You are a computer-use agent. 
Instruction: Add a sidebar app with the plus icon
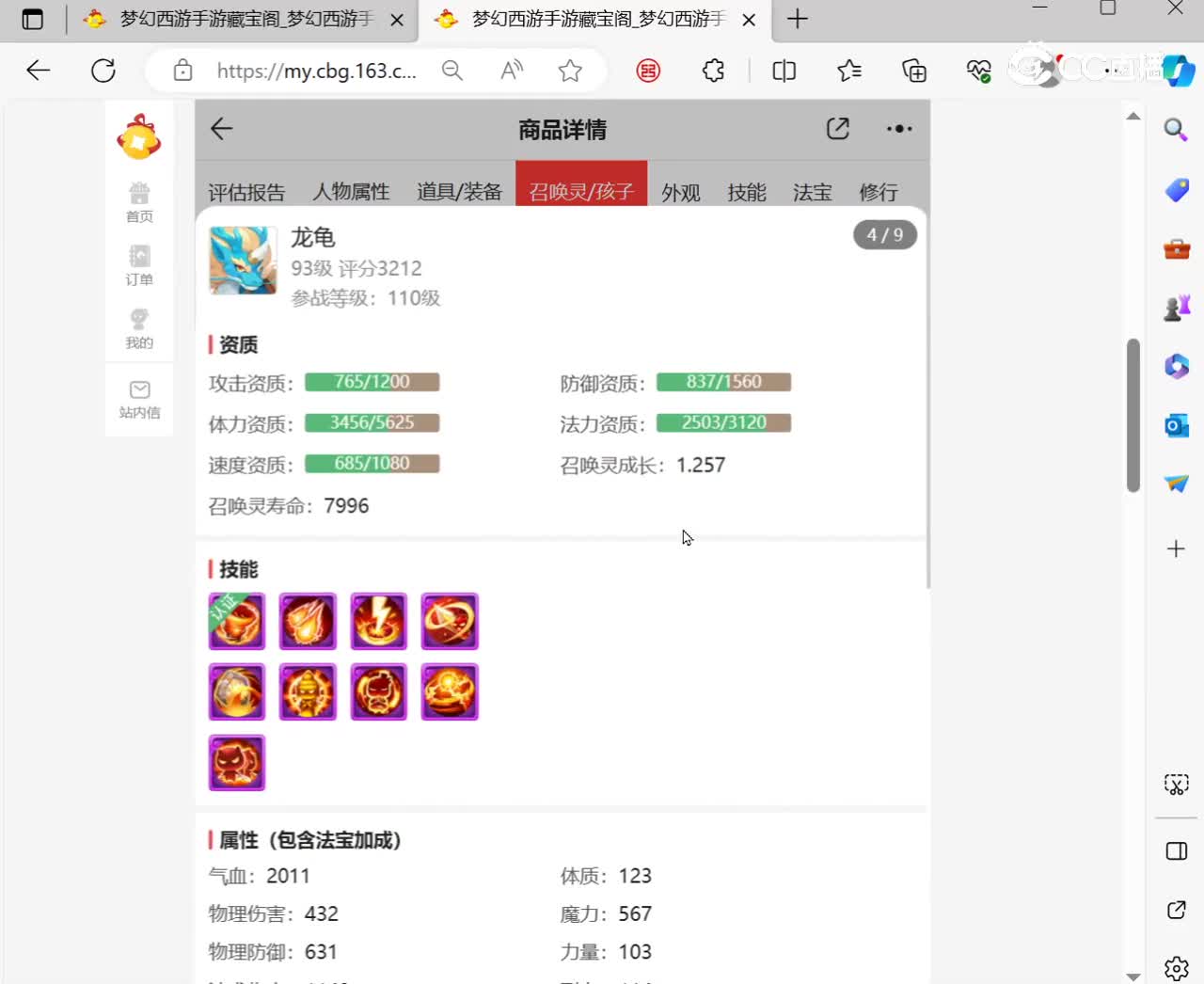point(1176,548)
